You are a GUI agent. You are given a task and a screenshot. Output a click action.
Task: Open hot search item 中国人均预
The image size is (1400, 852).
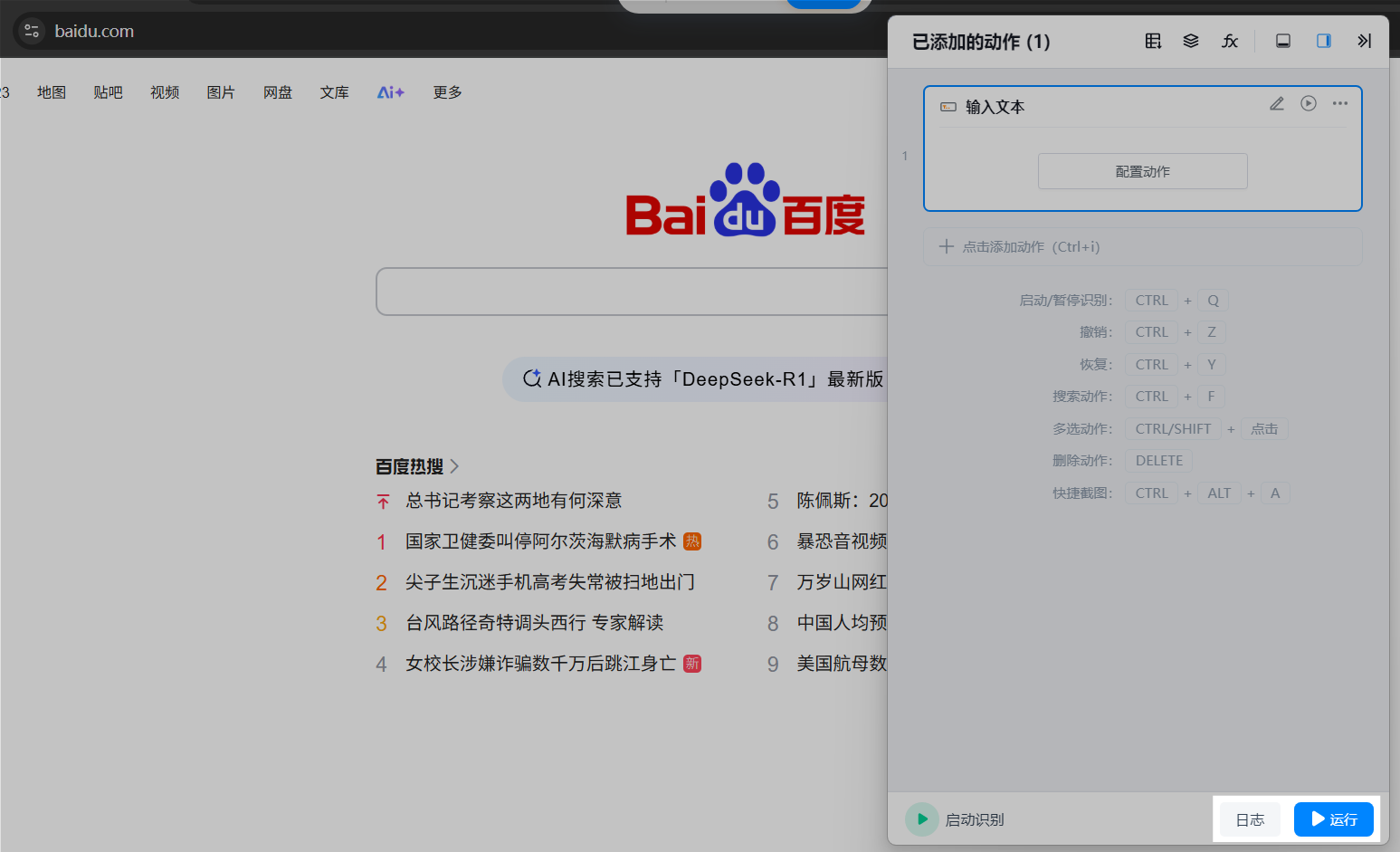coord(842,623)
